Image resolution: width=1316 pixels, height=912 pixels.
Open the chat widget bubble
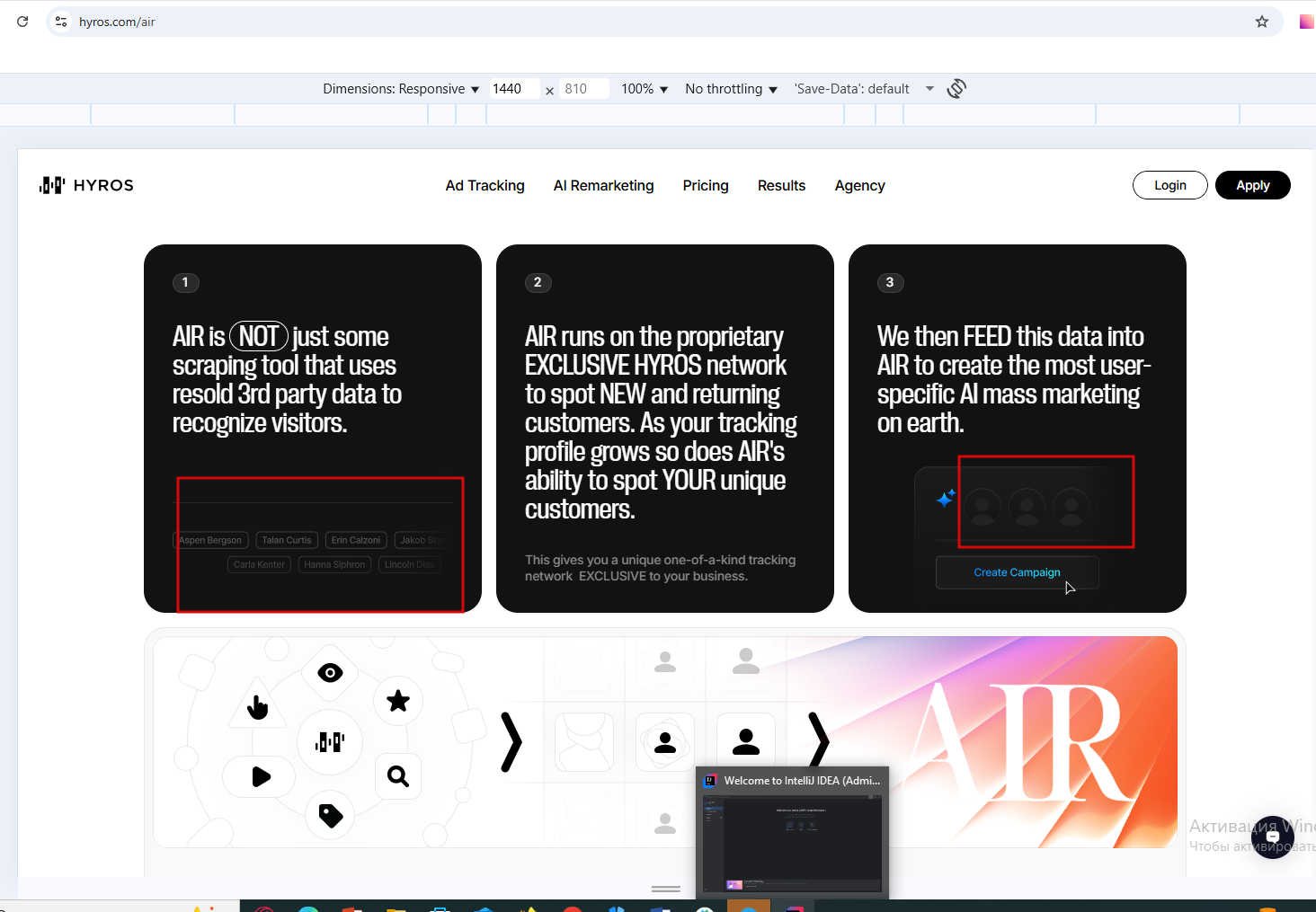click(1272, 837)
